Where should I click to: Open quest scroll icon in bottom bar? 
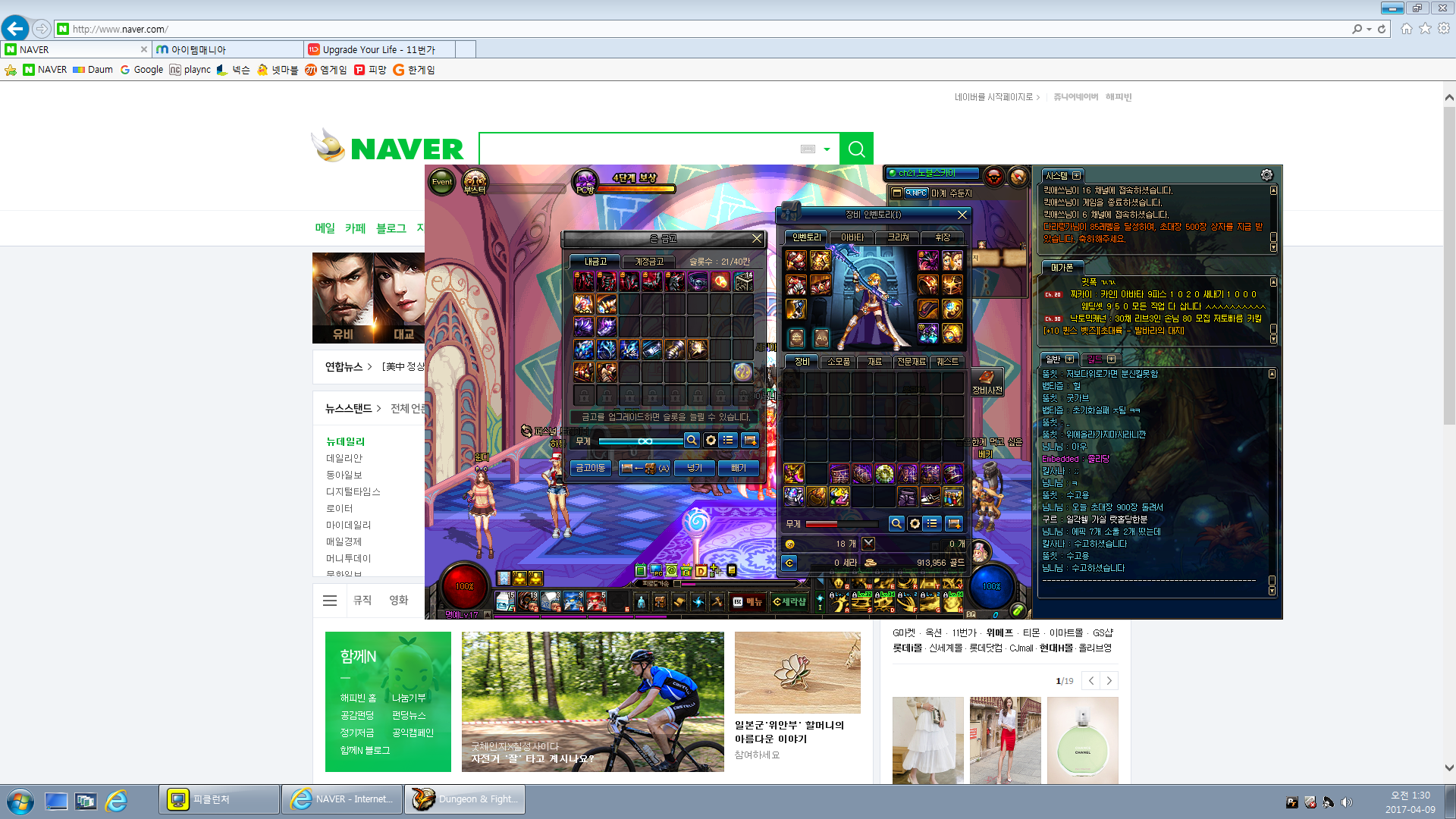(x=679, y=602)
